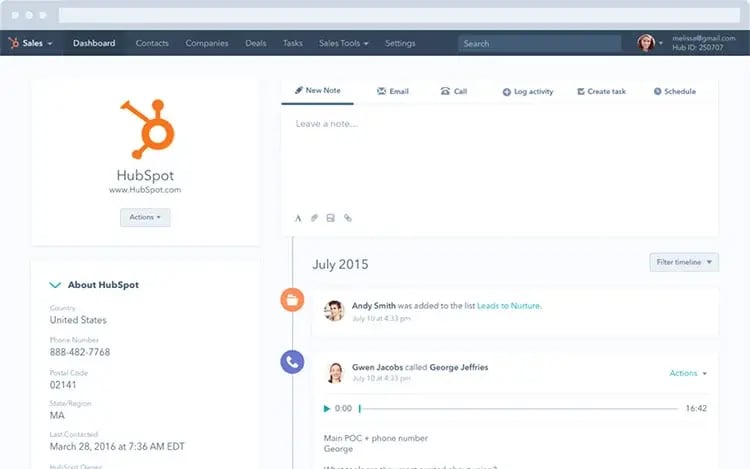Click the purple phone call timeline icon
The height and width of the screenshot is (469, 750).
[292, 362]
